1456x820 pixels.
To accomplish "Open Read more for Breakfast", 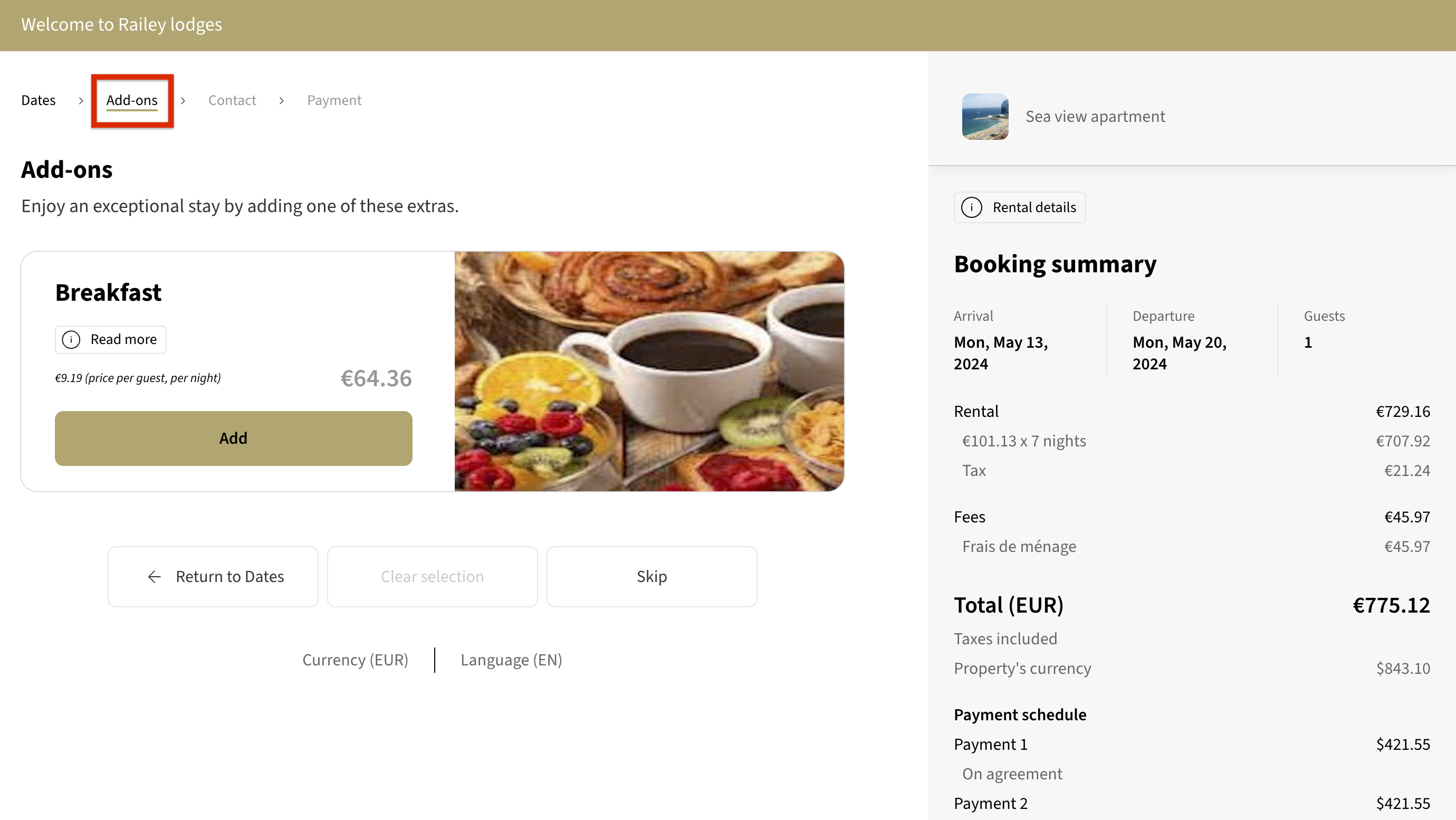I will coord(111,339).
